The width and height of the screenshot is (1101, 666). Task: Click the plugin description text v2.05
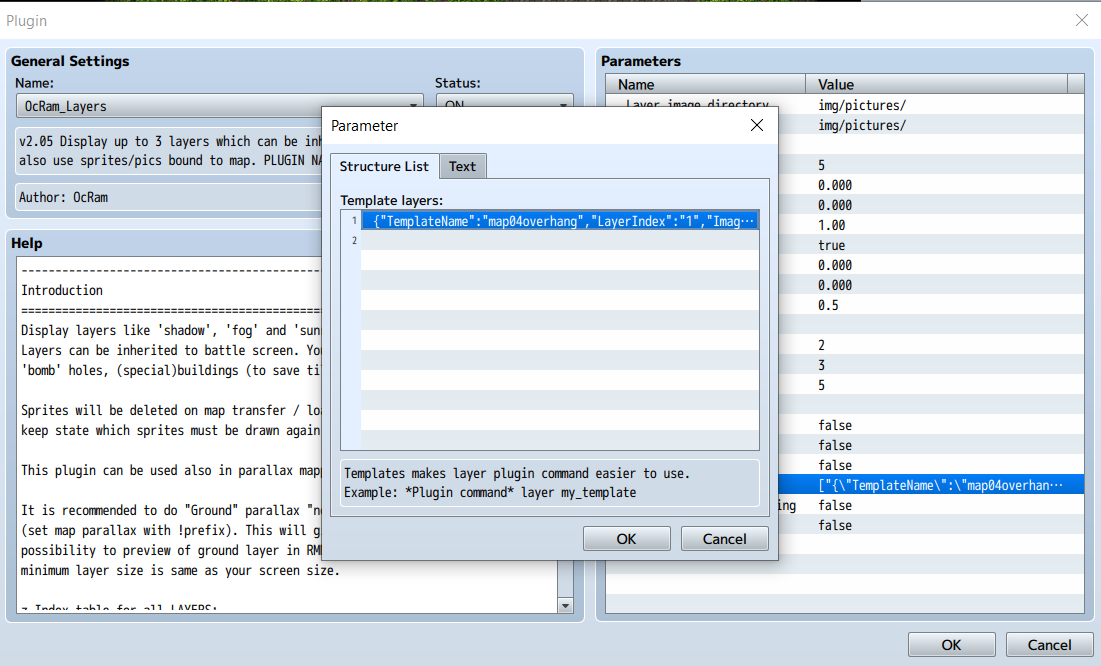click(x=169, y=150)
